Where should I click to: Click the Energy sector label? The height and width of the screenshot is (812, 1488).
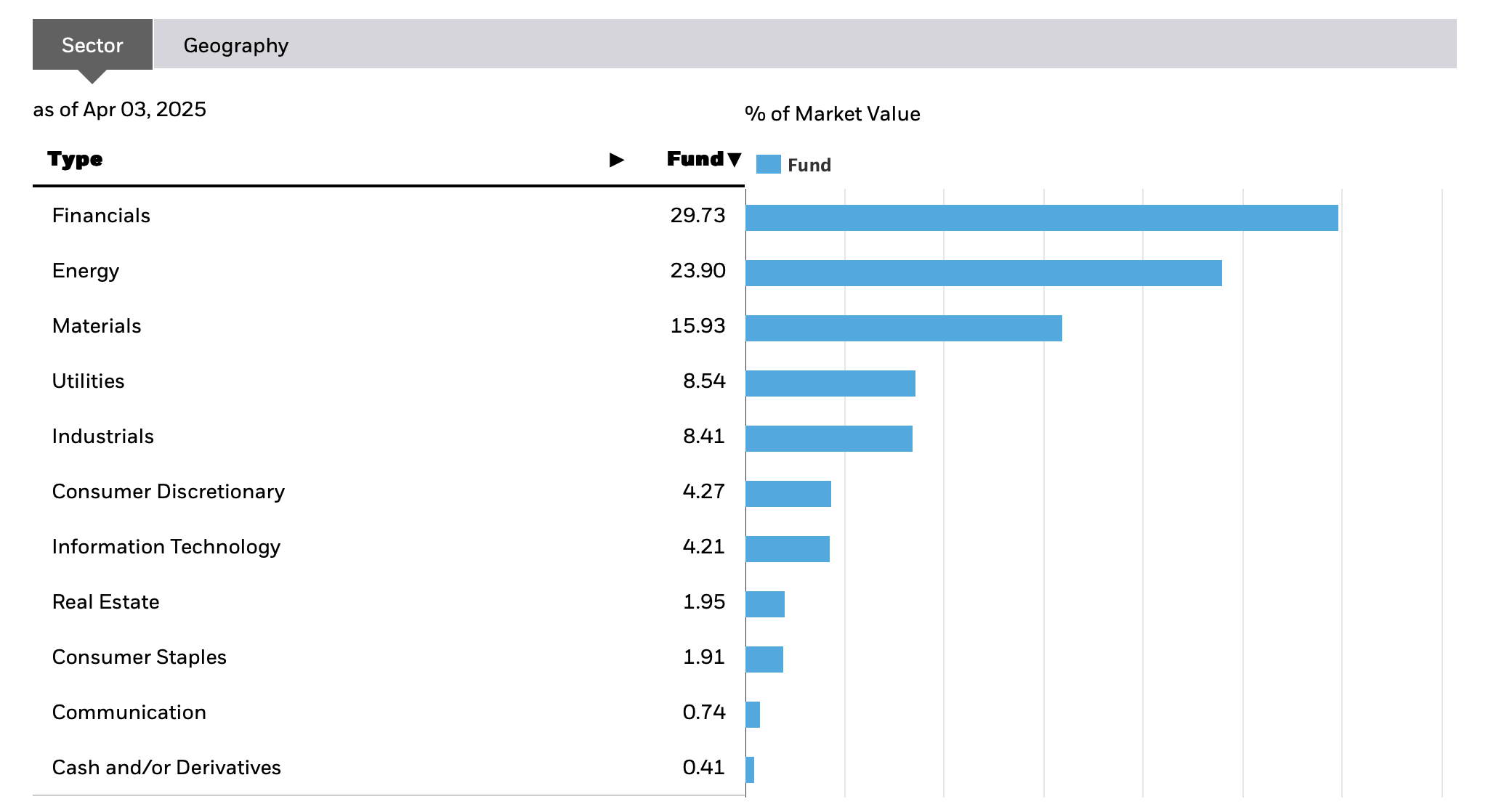point(86,270)
